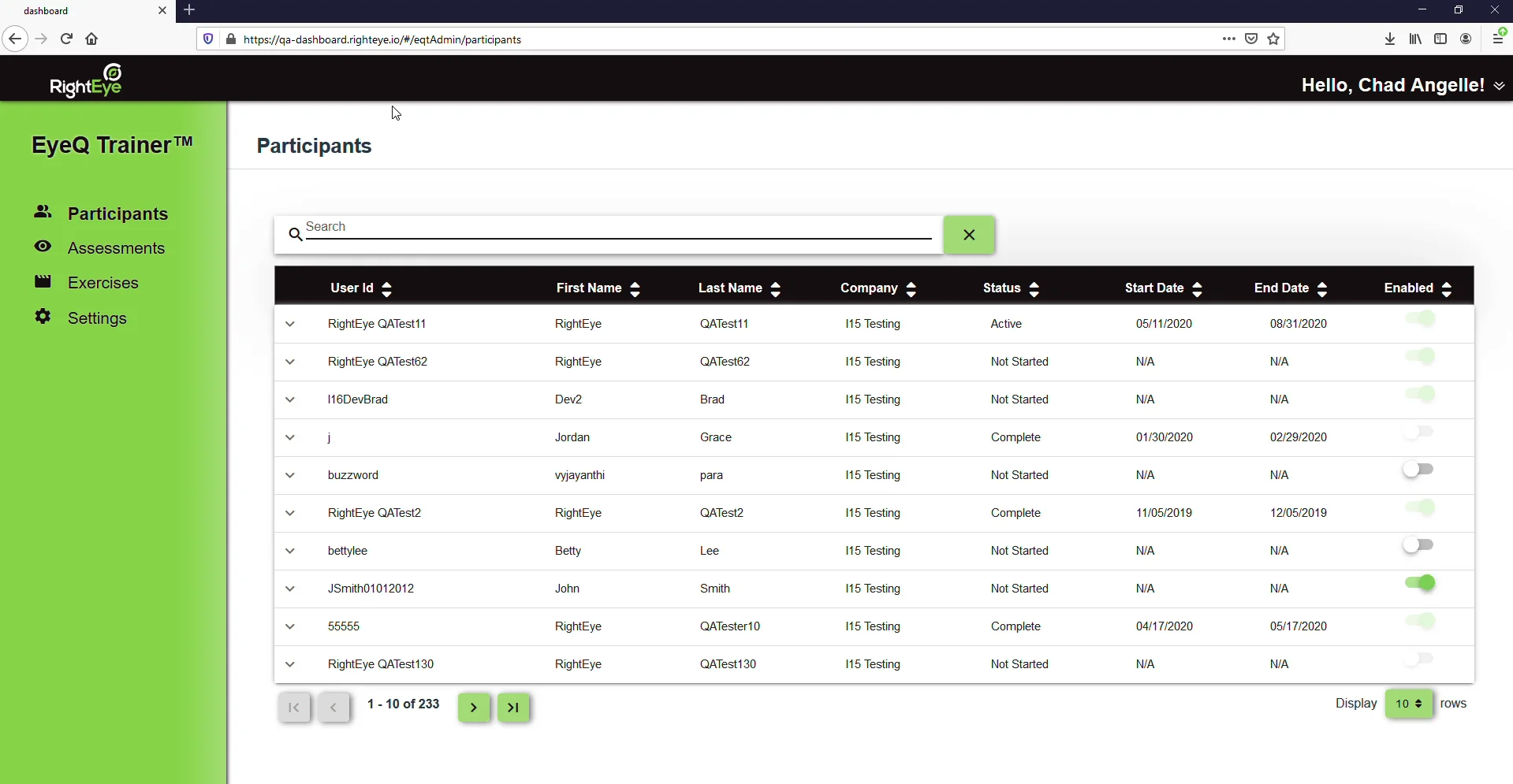The width and height of the screenshot is (1513, 784).
Task: Sort by First Name column arrows
Action: click(x=635, y=289)
